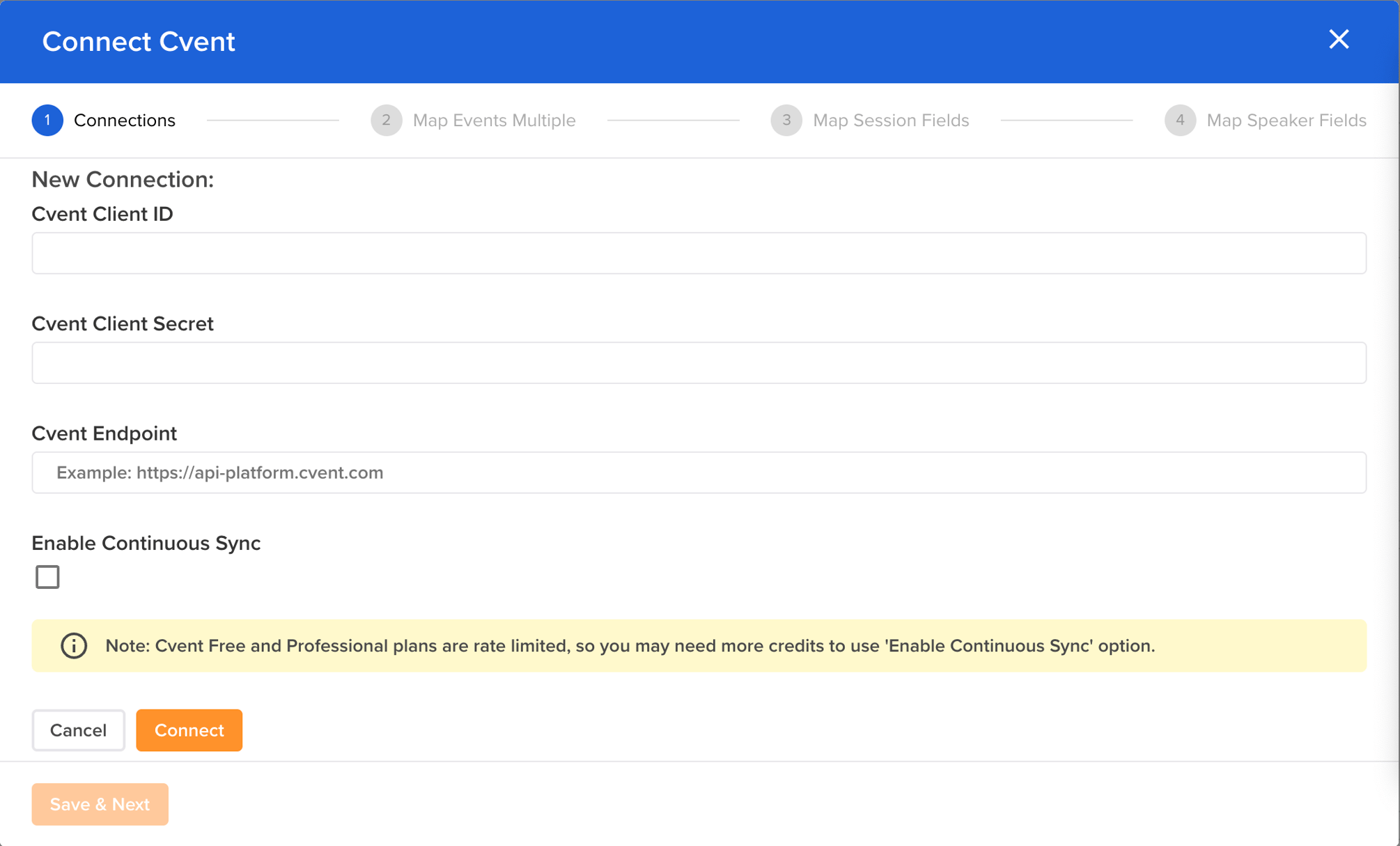The width and height of the screenshot is (1400, 846).
Task: Focus the Cvent Client Secret field
Action: [x=699, y=362]
